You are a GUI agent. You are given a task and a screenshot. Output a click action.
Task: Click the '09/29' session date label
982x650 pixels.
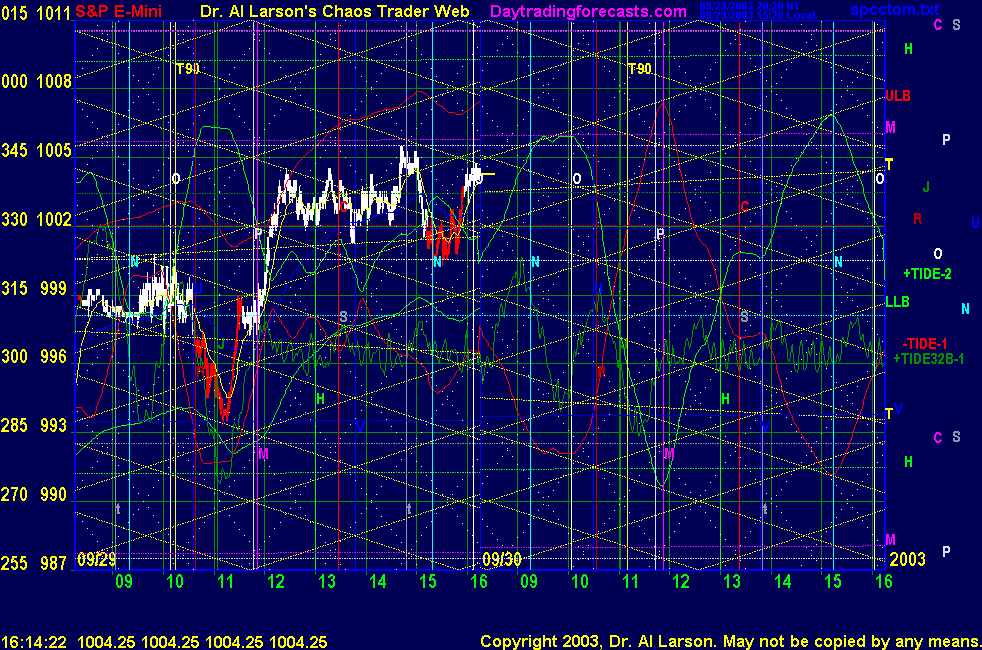point(96,559)
